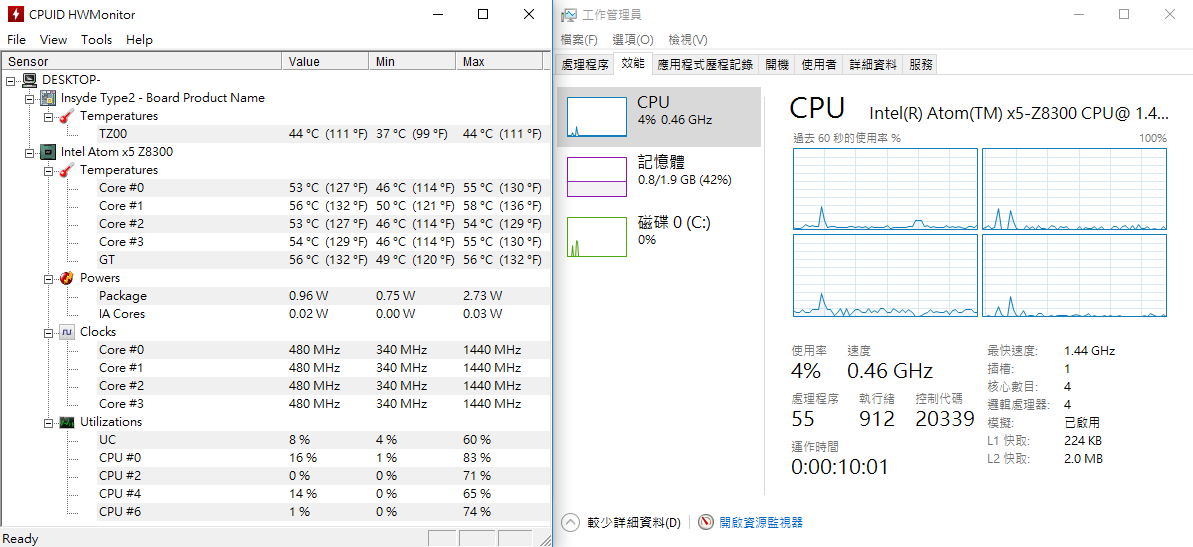Switch to 詳細資料 tab
This screenshot has height=547, width=1193.
[x=873, y=65]
